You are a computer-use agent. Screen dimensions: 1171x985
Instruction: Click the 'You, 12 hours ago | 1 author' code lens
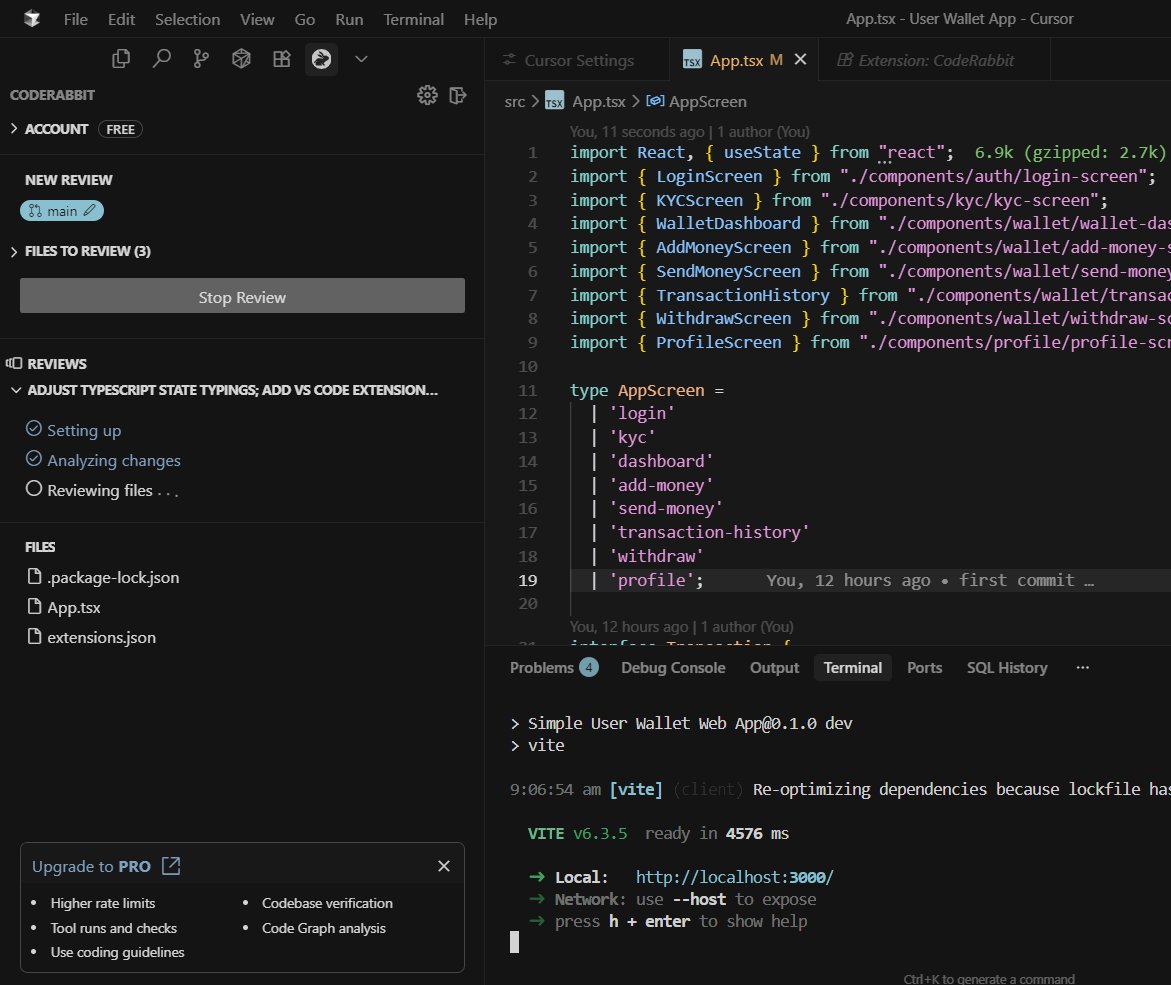coord(681,627)
